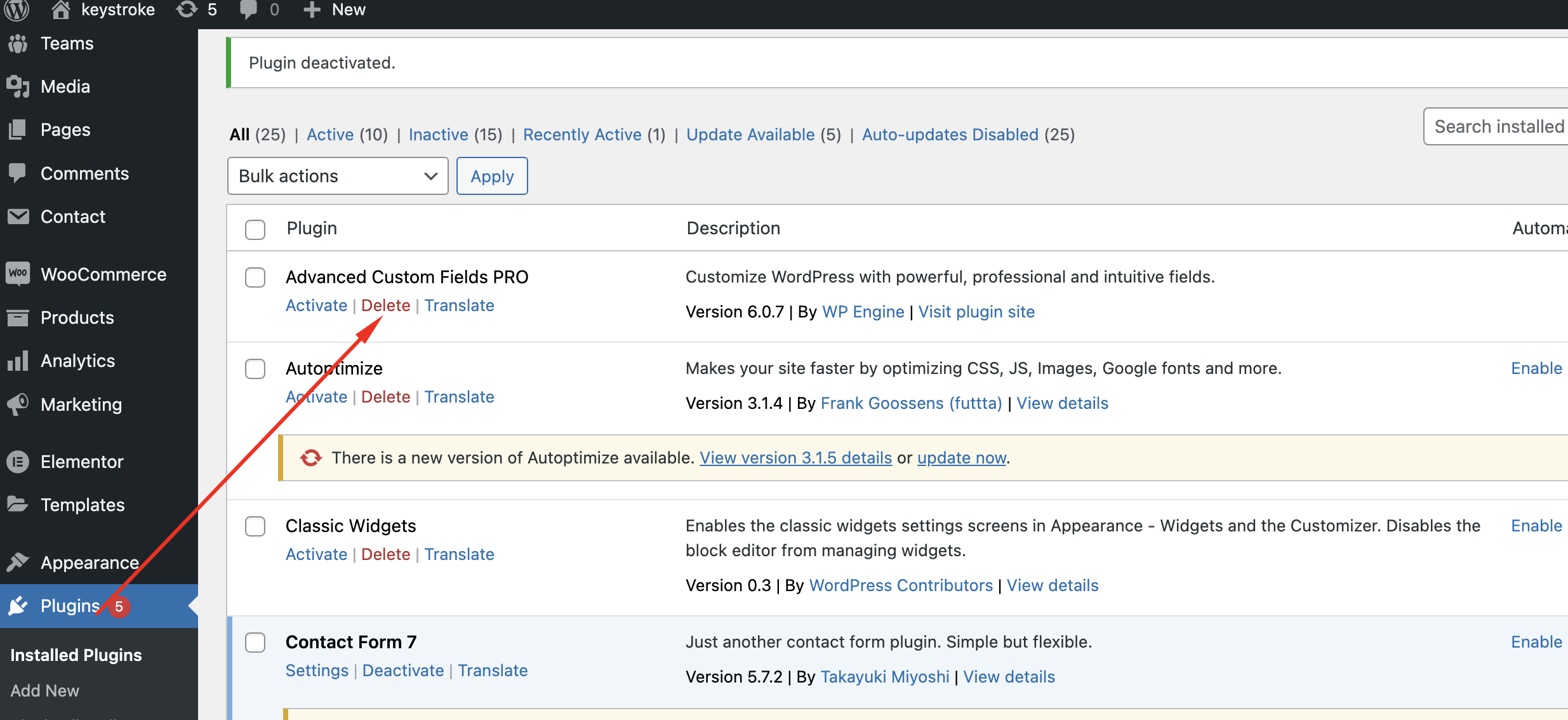Filter plugins by Update Available
Image resolution: width=1568 pixels, height=720 pixels.
click(750, 135)
